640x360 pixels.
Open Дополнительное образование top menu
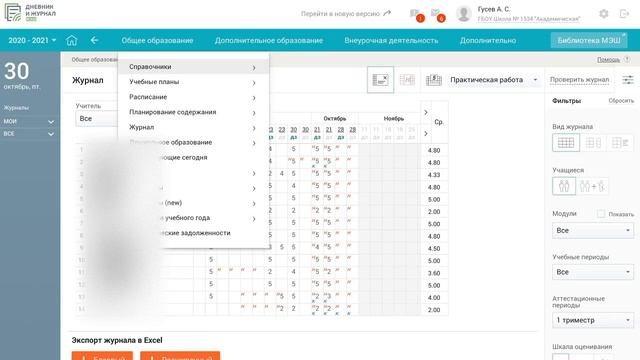point(269,40)
